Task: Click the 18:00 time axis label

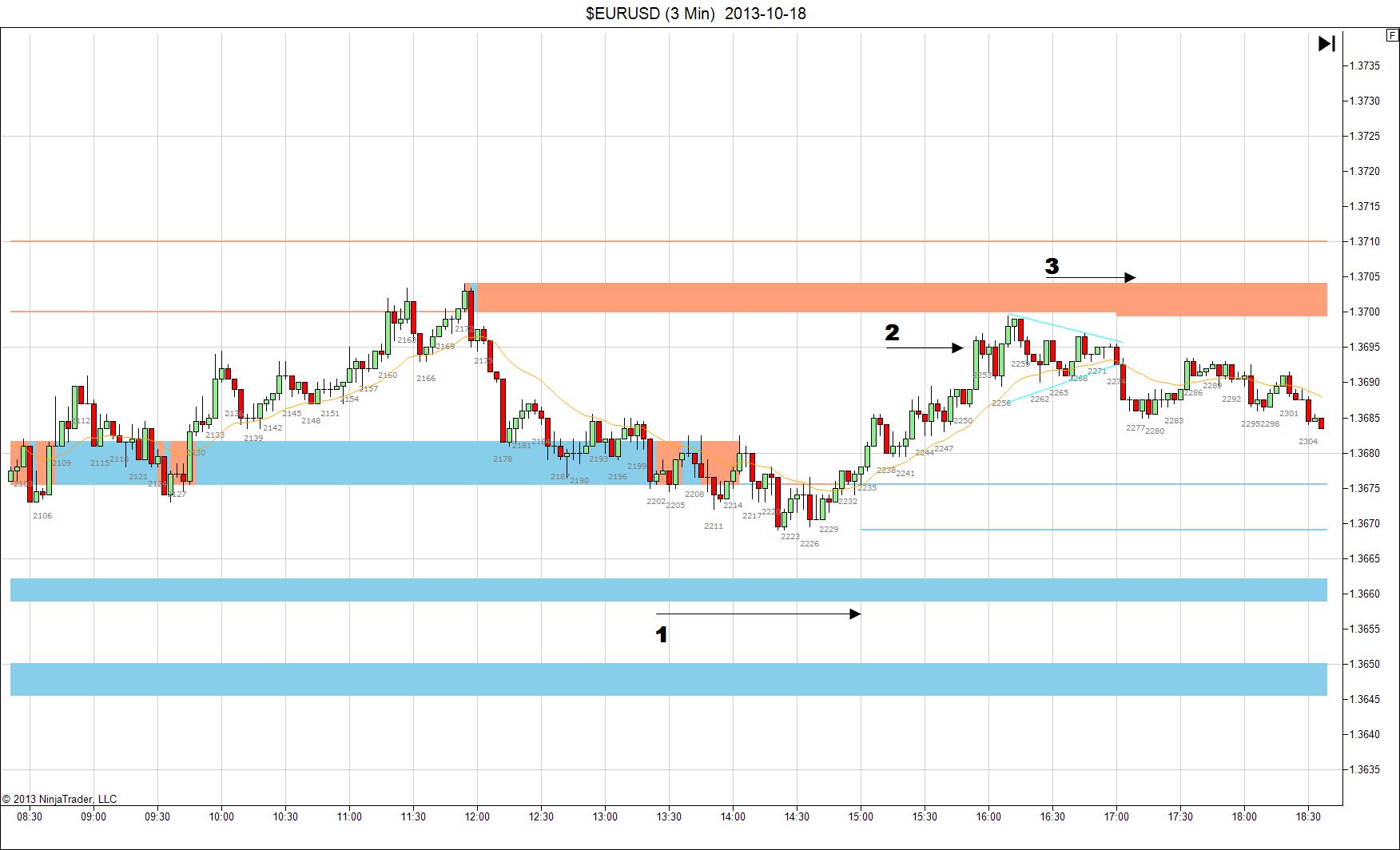Action: tap(1244, 816)
